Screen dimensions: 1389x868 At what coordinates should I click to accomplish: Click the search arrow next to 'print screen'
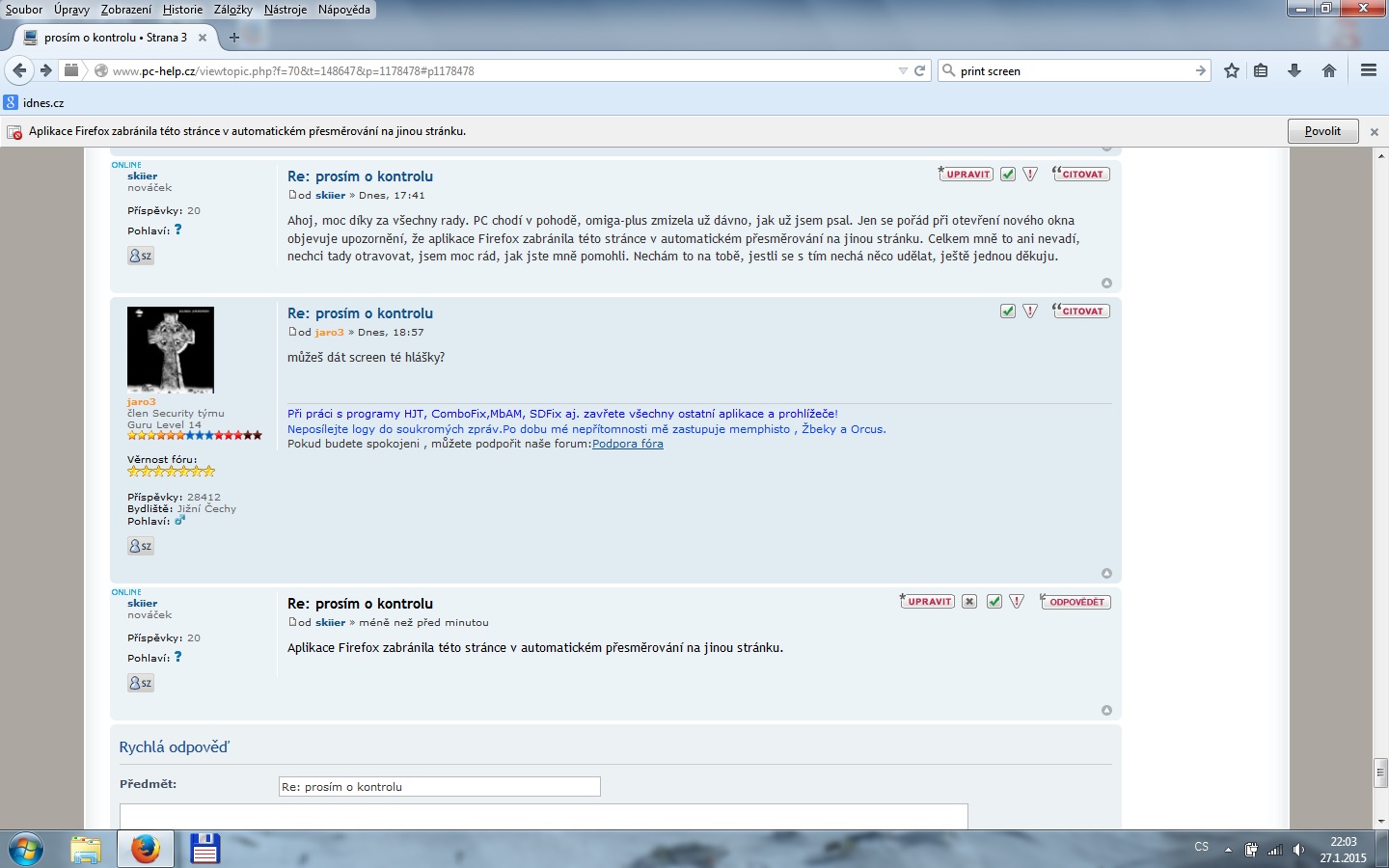[1201, 70]
